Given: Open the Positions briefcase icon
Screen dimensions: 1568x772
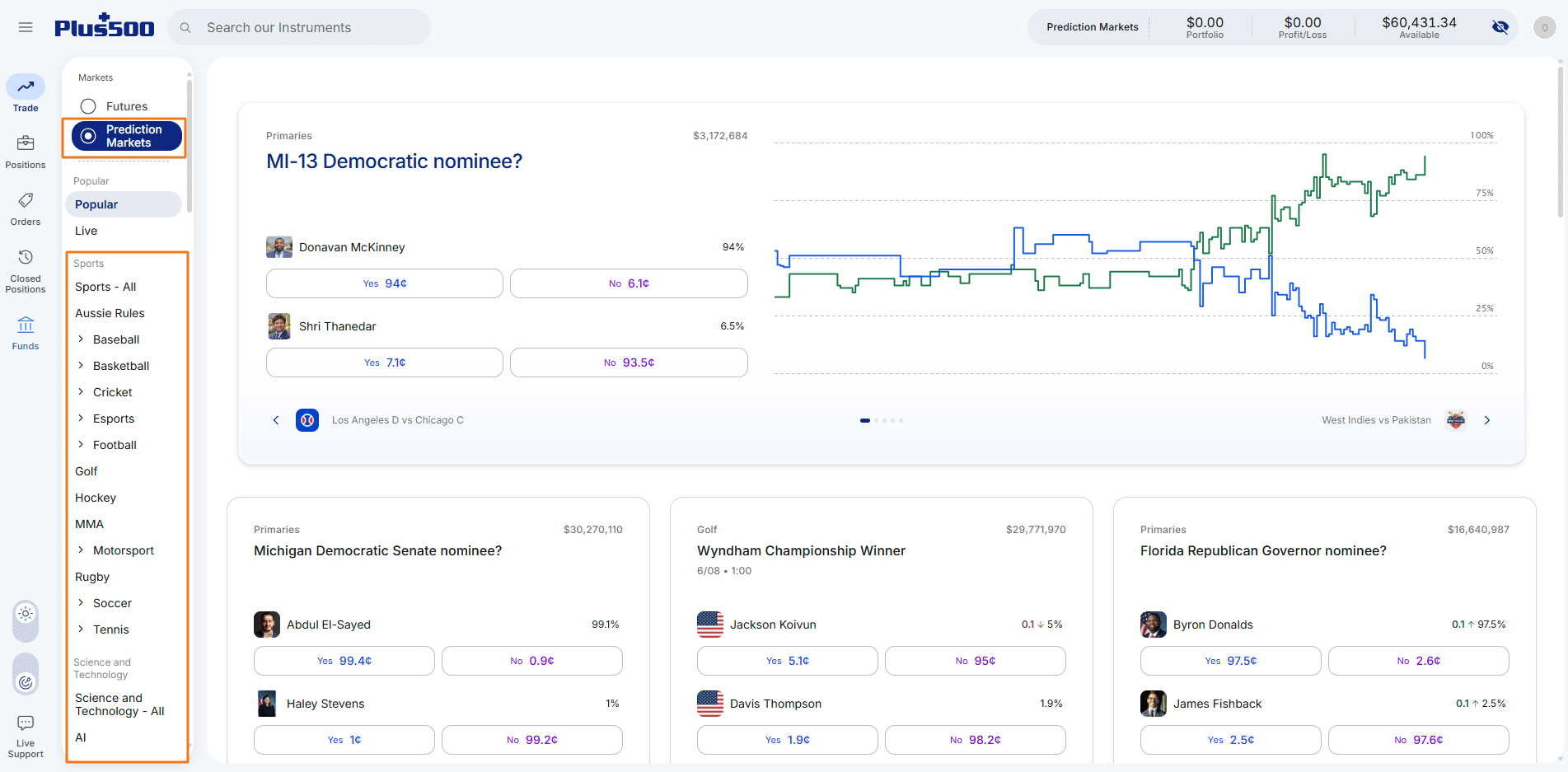Looking at the screenshot, I should (x=26, y=143).
